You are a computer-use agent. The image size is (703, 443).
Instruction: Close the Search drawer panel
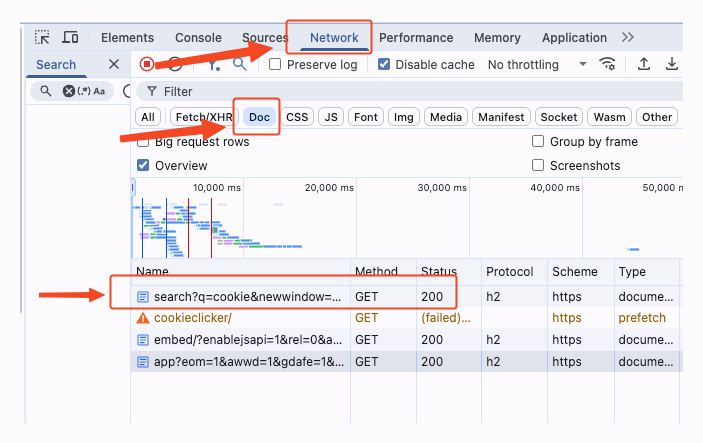pos(113,64)
